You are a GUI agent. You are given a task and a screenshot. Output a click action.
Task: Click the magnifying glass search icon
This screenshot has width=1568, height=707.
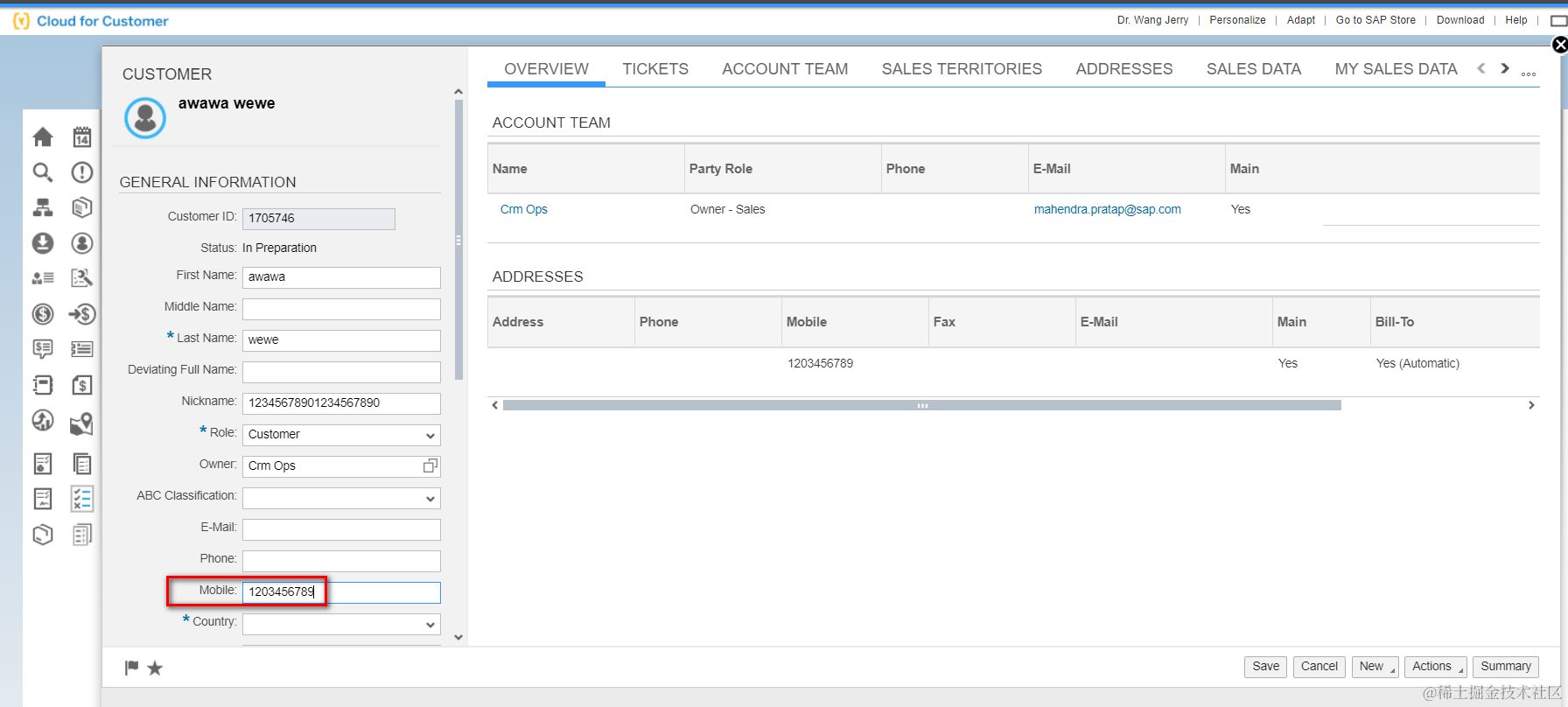point(43,172)
